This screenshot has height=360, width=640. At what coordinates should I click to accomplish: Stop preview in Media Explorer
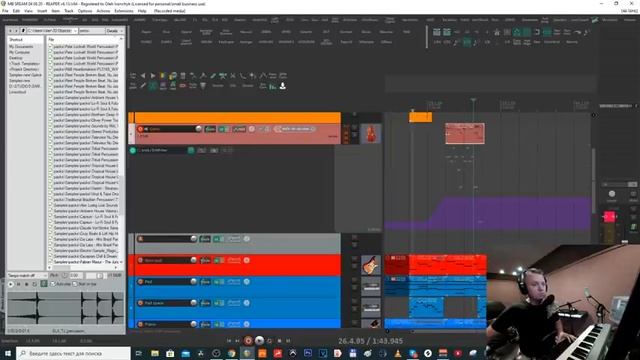[27, 284]
